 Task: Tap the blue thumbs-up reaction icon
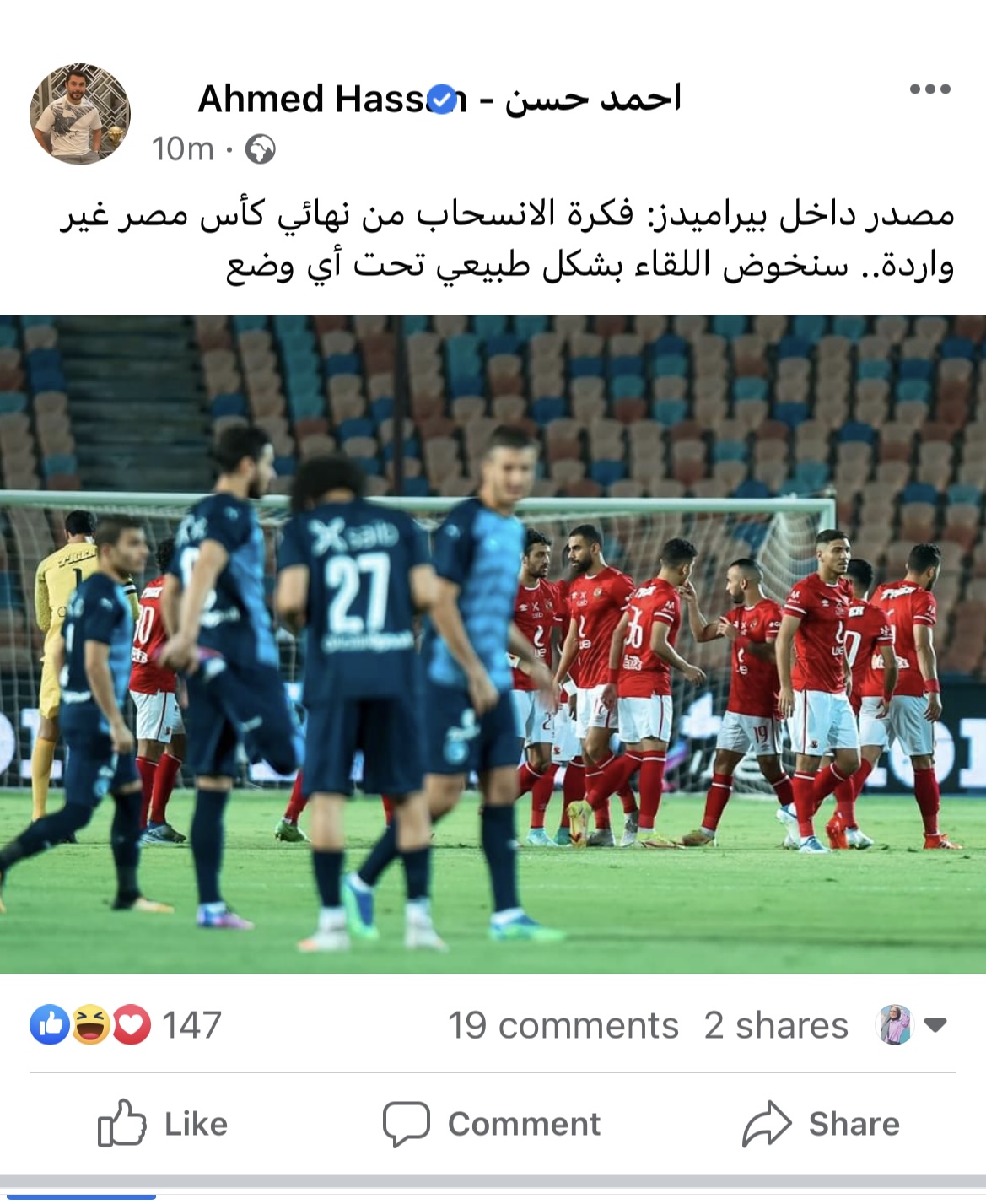pos(49,1025)
